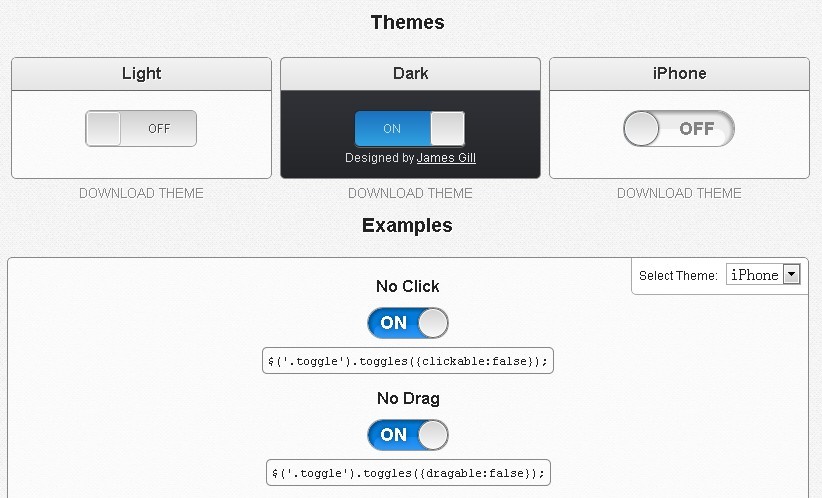Screen dimensions: 822x498
Task: Download the Dark theme
Action: 410,193
